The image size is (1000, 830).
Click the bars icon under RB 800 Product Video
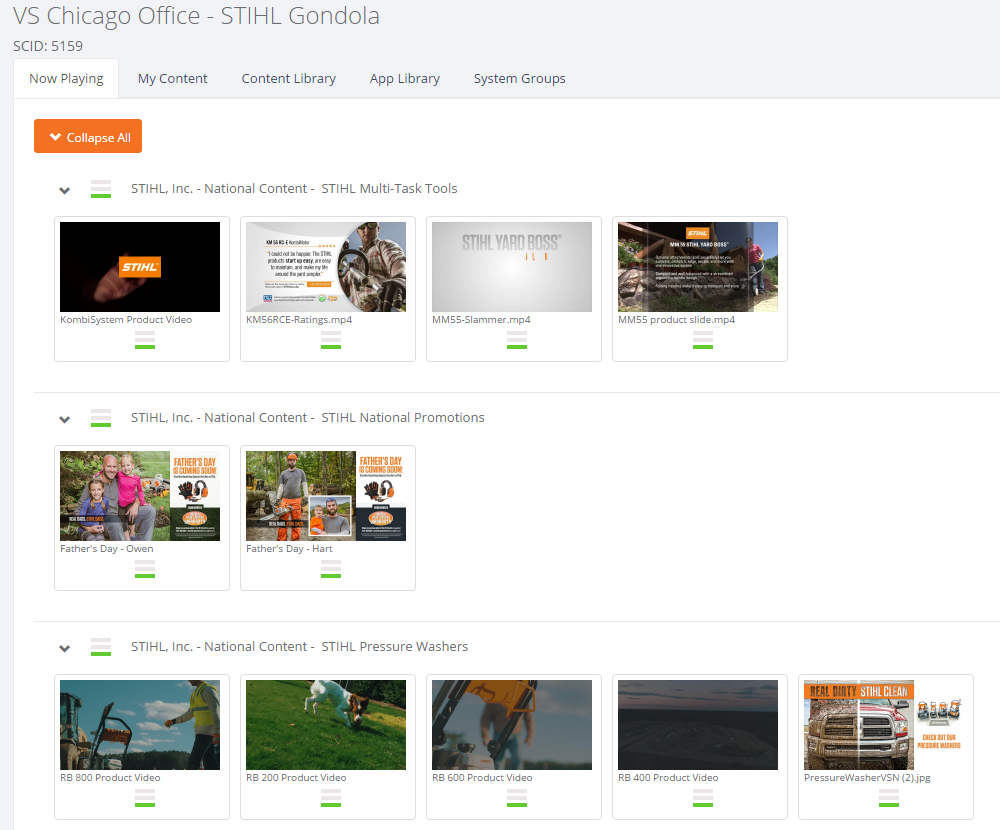[145, 798]
